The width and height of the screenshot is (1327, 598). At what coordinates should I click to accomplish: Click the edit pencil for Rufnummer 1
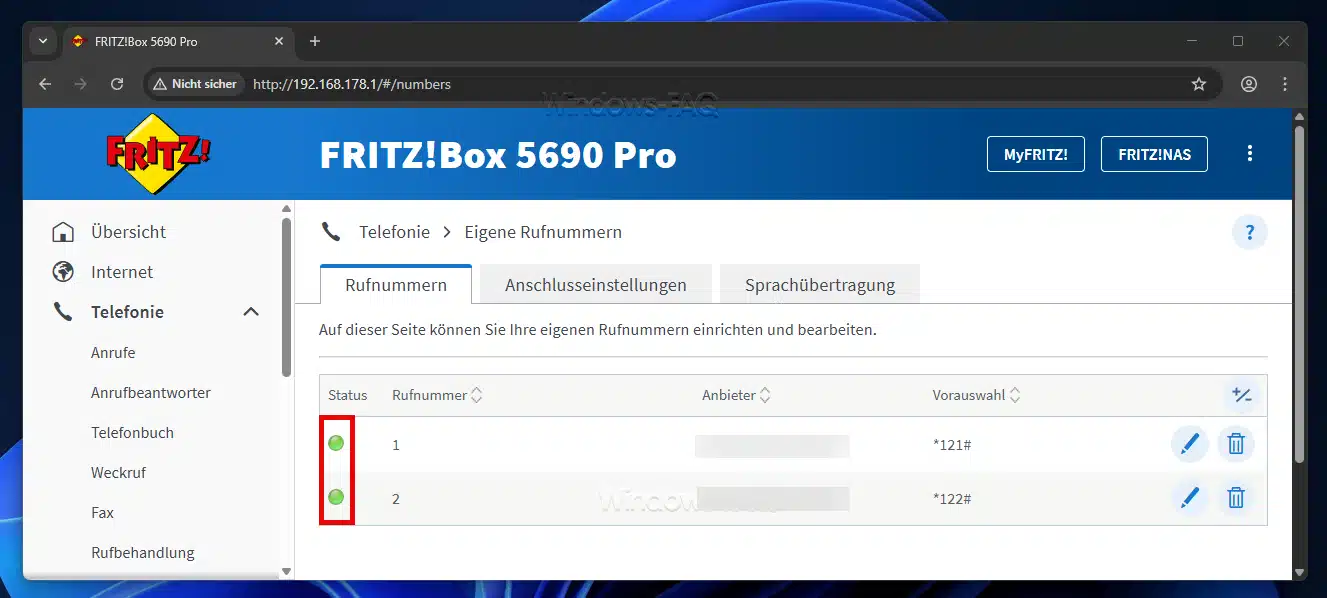coord(1189,444)
